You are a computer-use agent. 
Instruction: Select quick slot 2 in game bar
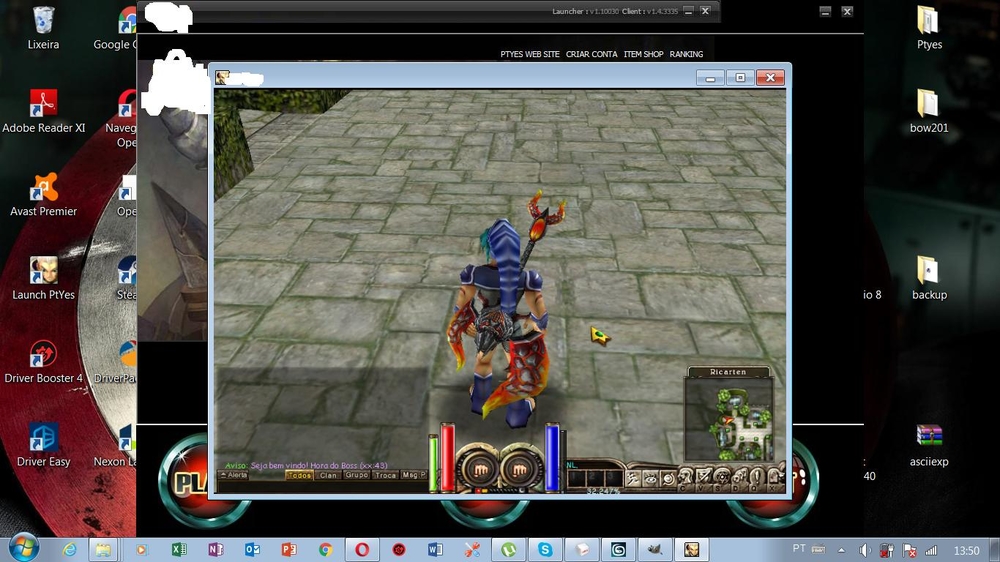click(x=595, y=478)
